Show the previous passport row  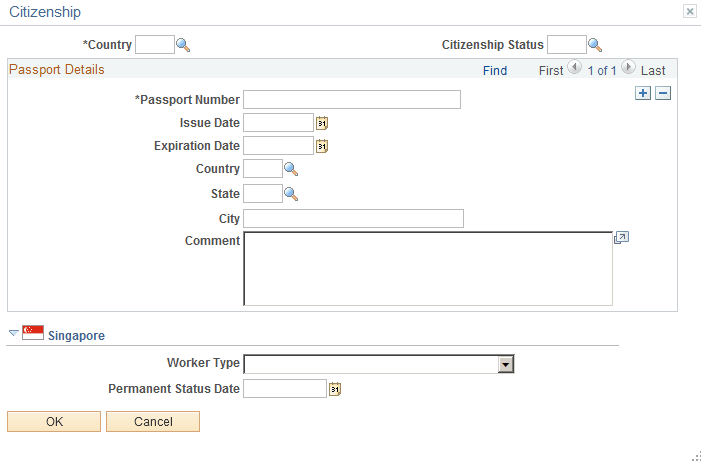[574, 68]
